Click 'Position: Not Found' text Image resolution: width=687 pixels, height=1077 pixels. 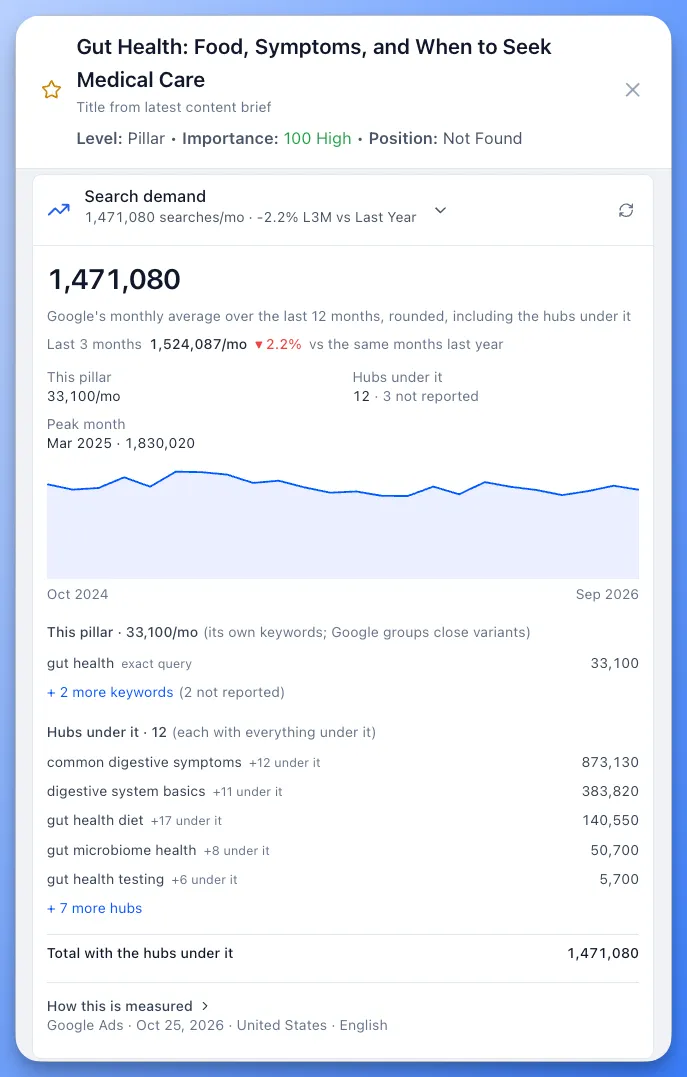click(x=445, y=138)
